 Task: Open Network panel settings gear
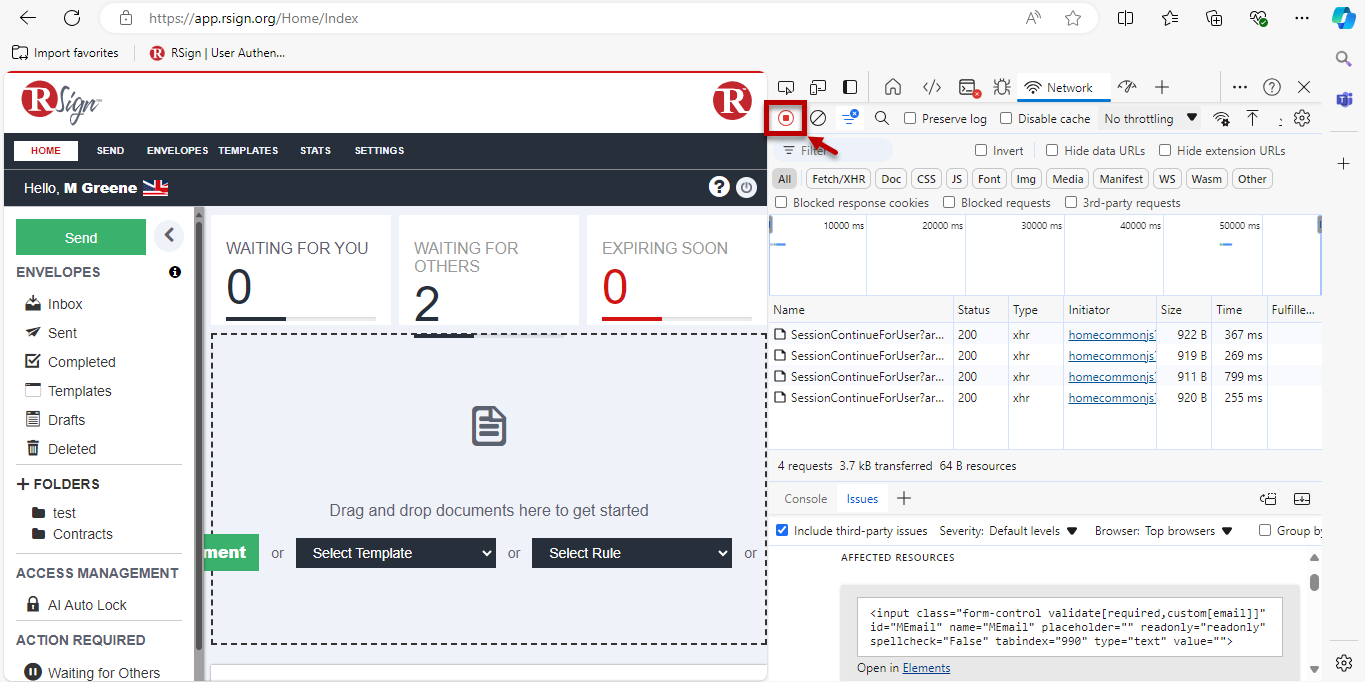pos(1301,118)
